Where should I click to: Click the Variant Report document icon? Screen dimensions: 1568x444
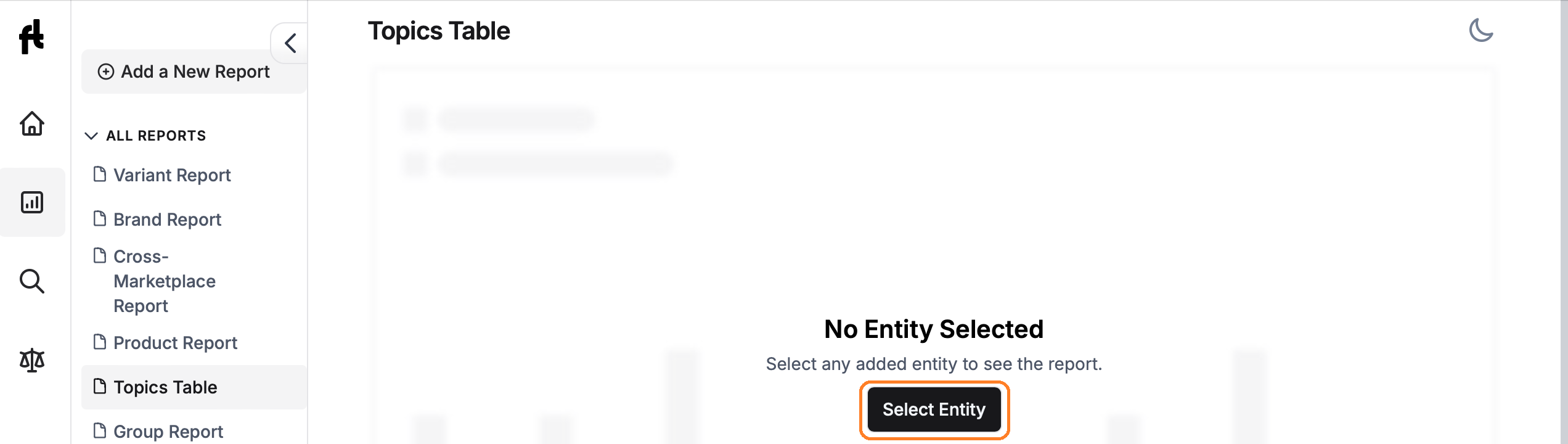point(99,175)
